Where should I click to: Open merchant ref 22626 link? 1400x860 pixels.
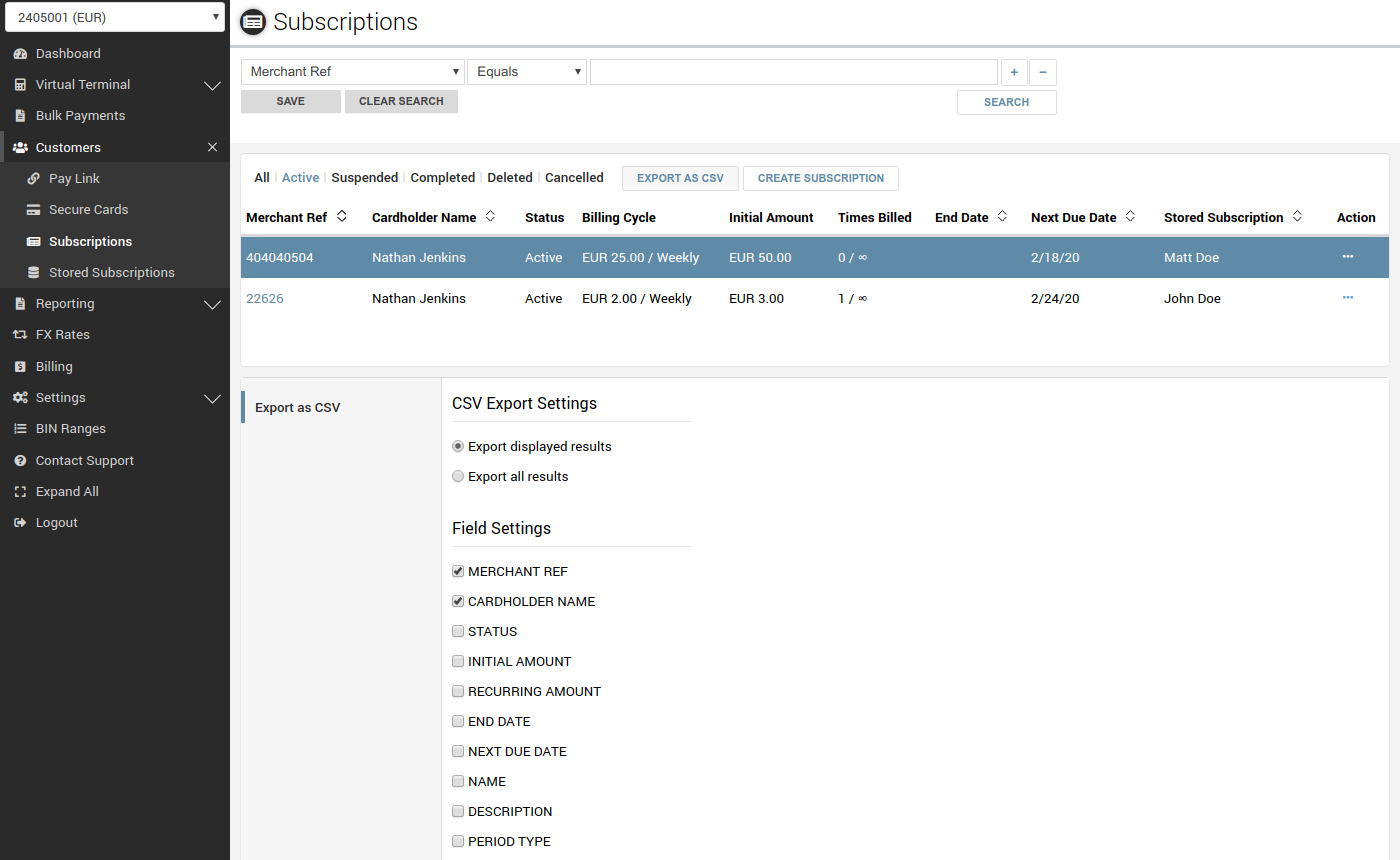coord(265,299)
